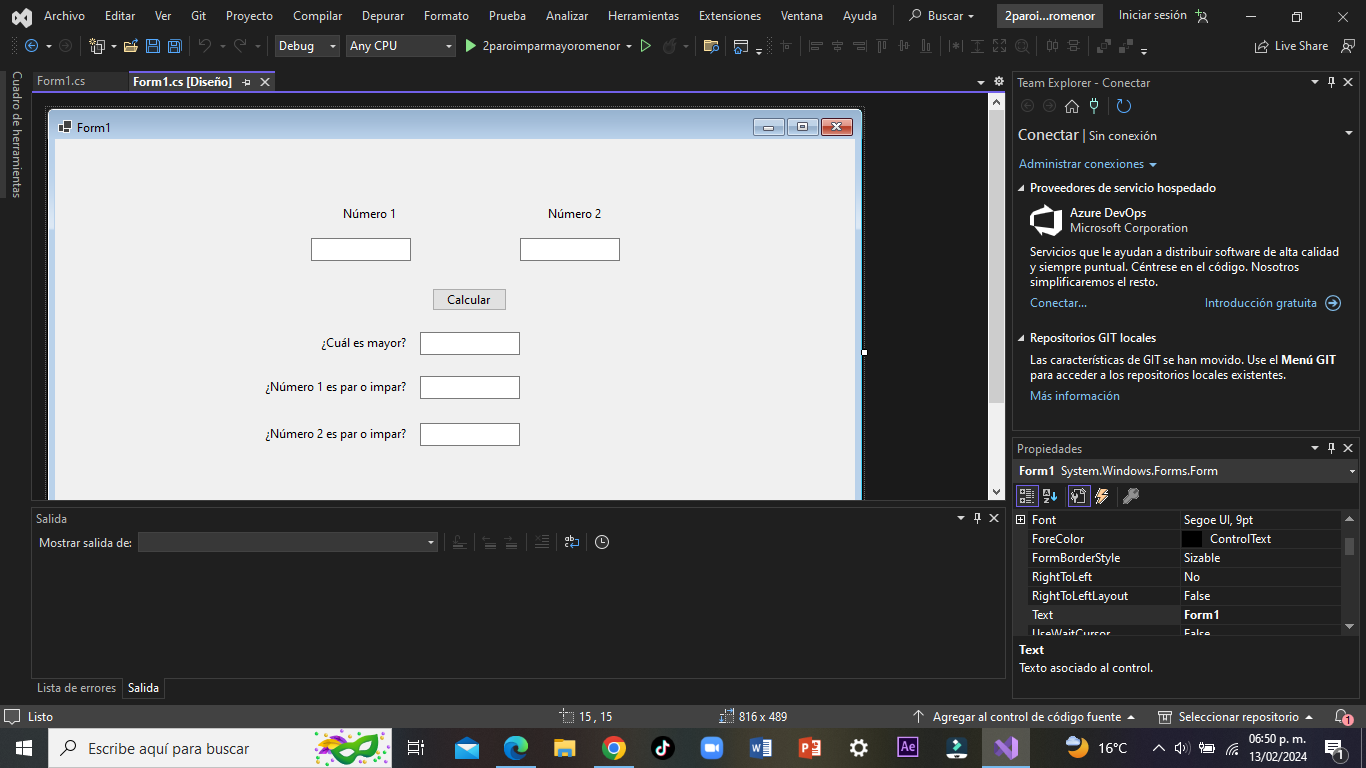Click the Save All toolbar icon
Viewport: 1366px width, 768px height.
tap(175, 46)
